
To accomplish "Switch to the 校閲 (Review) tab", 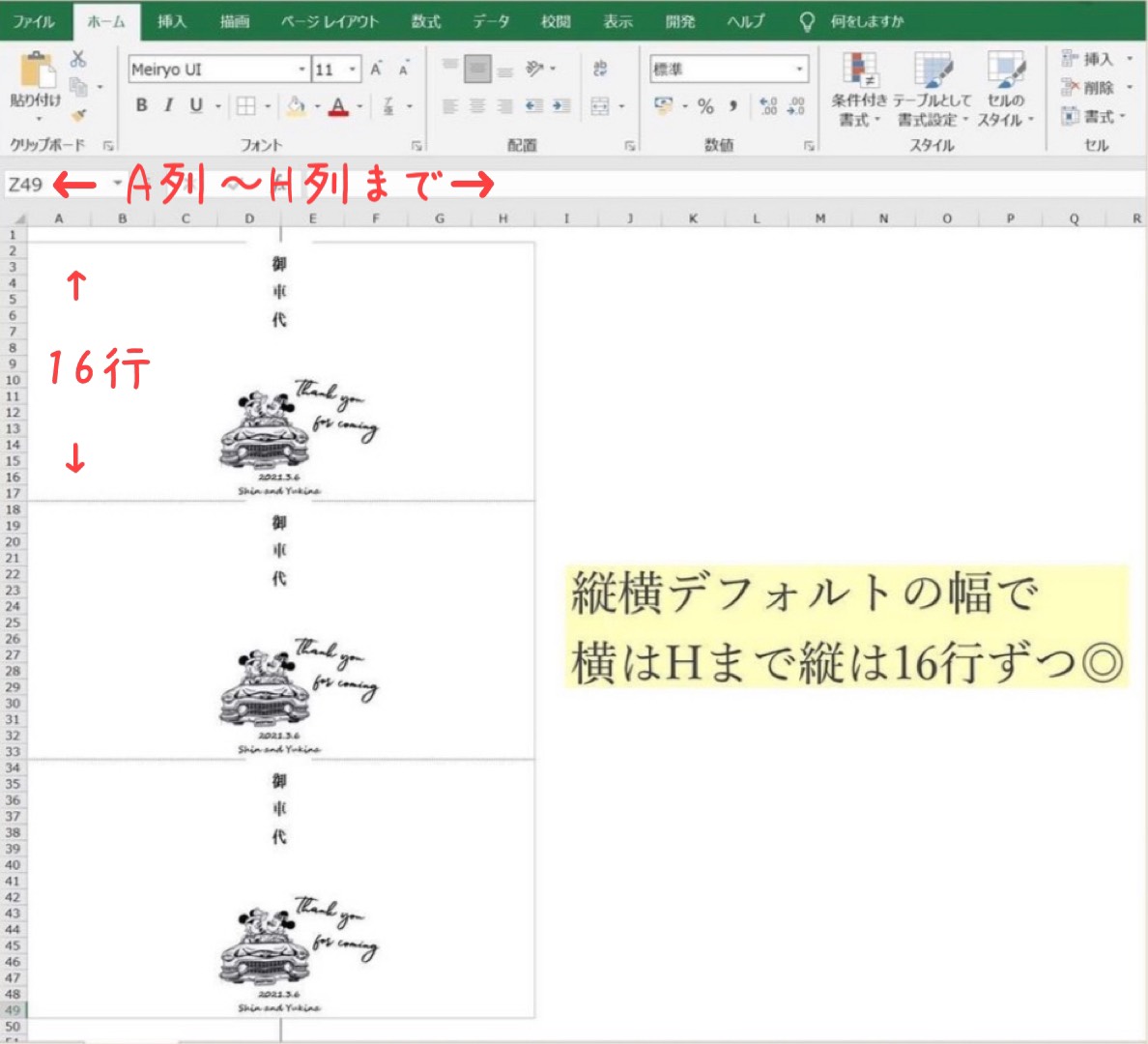I will click(x=556, y=21).
